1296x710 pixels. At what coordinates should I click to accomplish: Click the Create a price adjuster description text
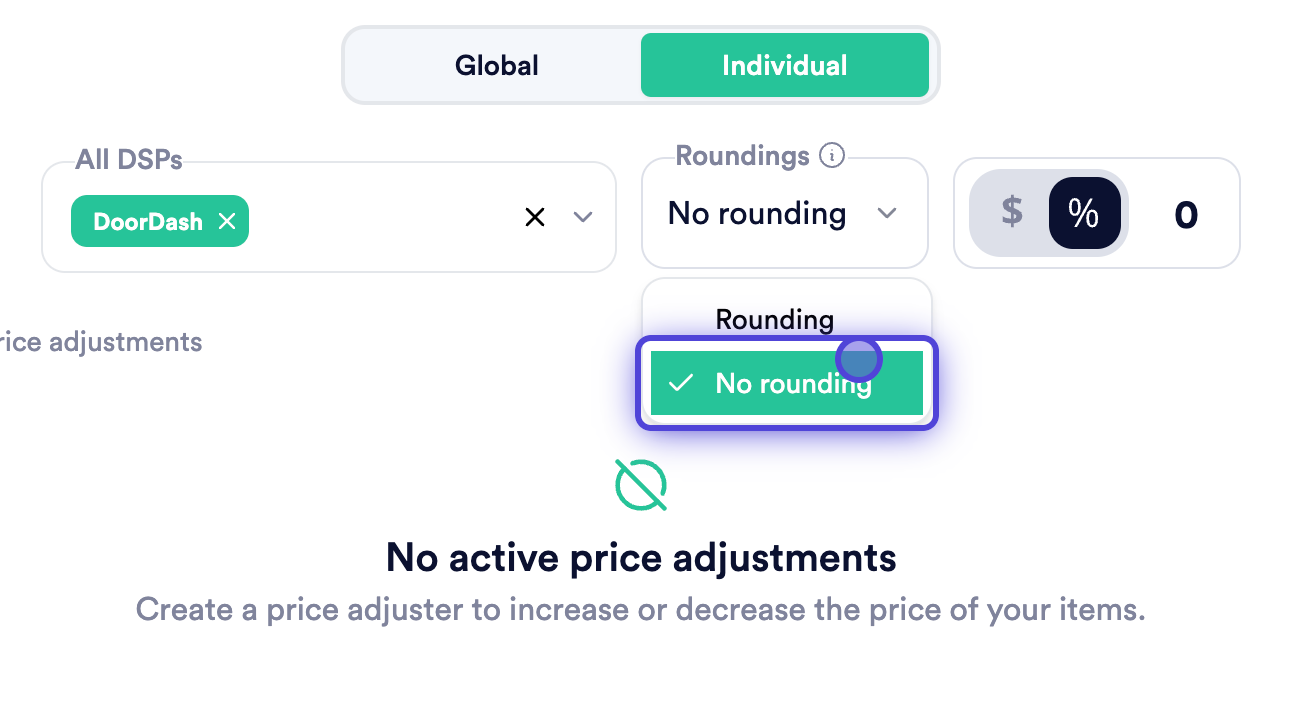pos(641,609)
